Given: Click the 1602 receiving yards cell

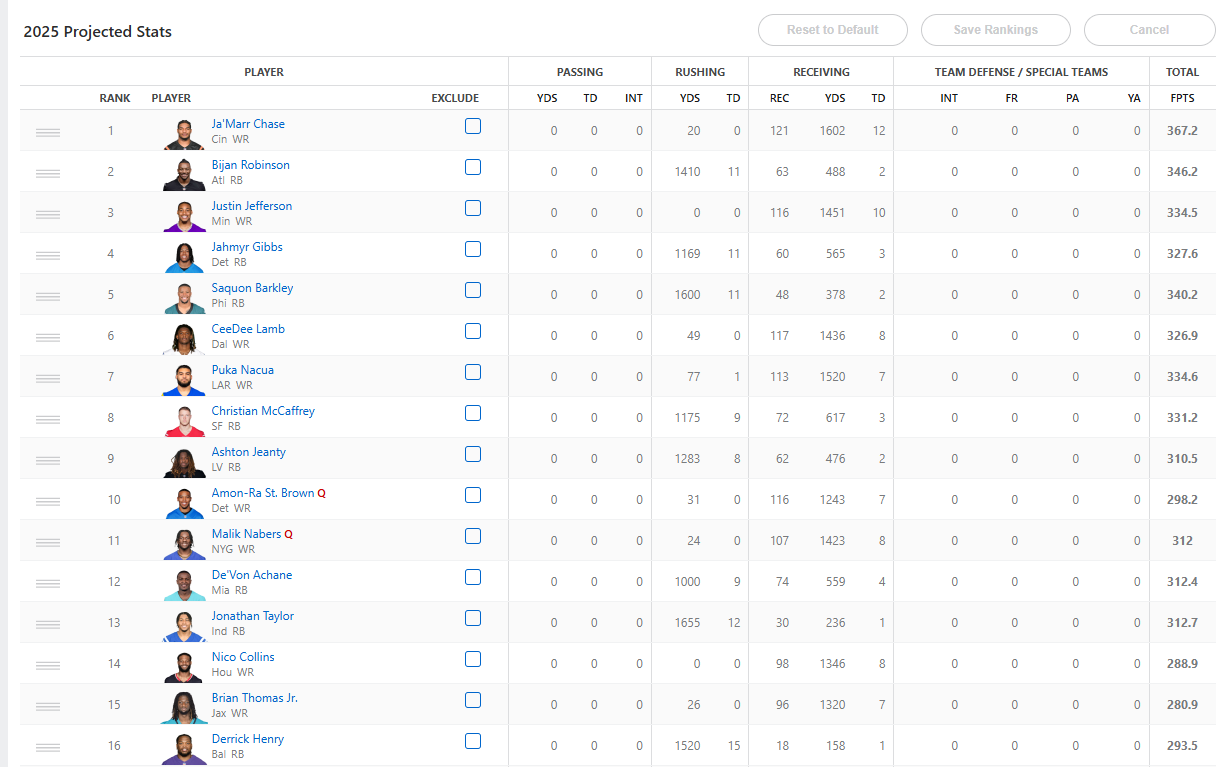Looking at the screenshot, I should tap(832, 131).
